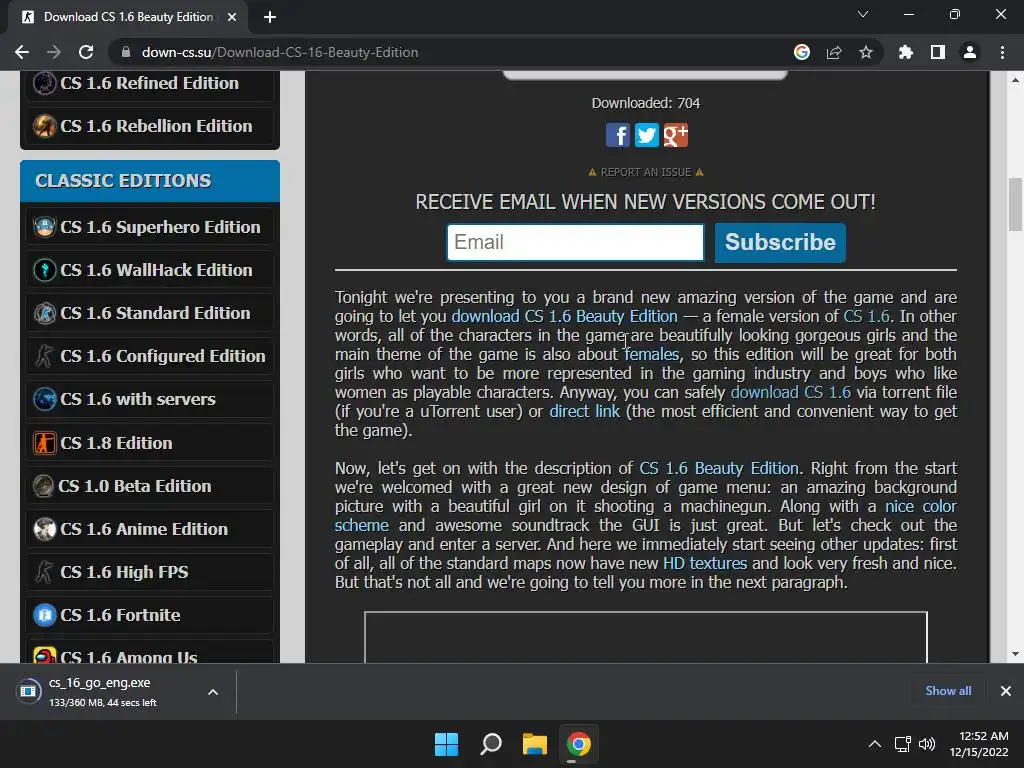
Task: Close the downloads bar
Action: pos(1006,691)
